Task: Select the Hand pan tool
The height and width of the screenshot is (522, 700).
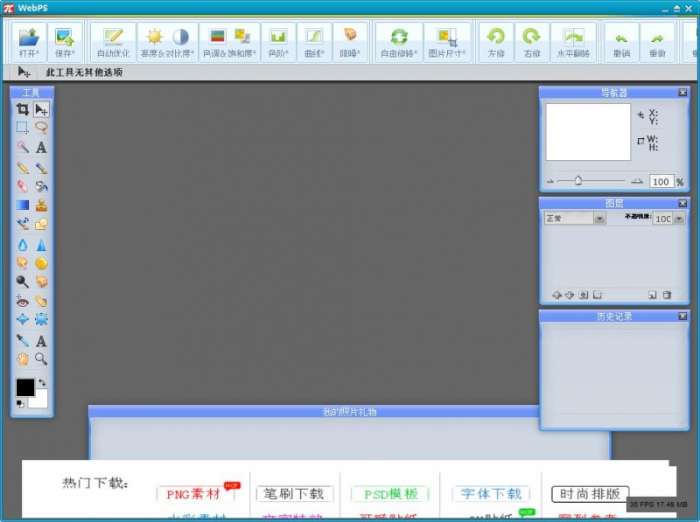Action: [22, 359]
